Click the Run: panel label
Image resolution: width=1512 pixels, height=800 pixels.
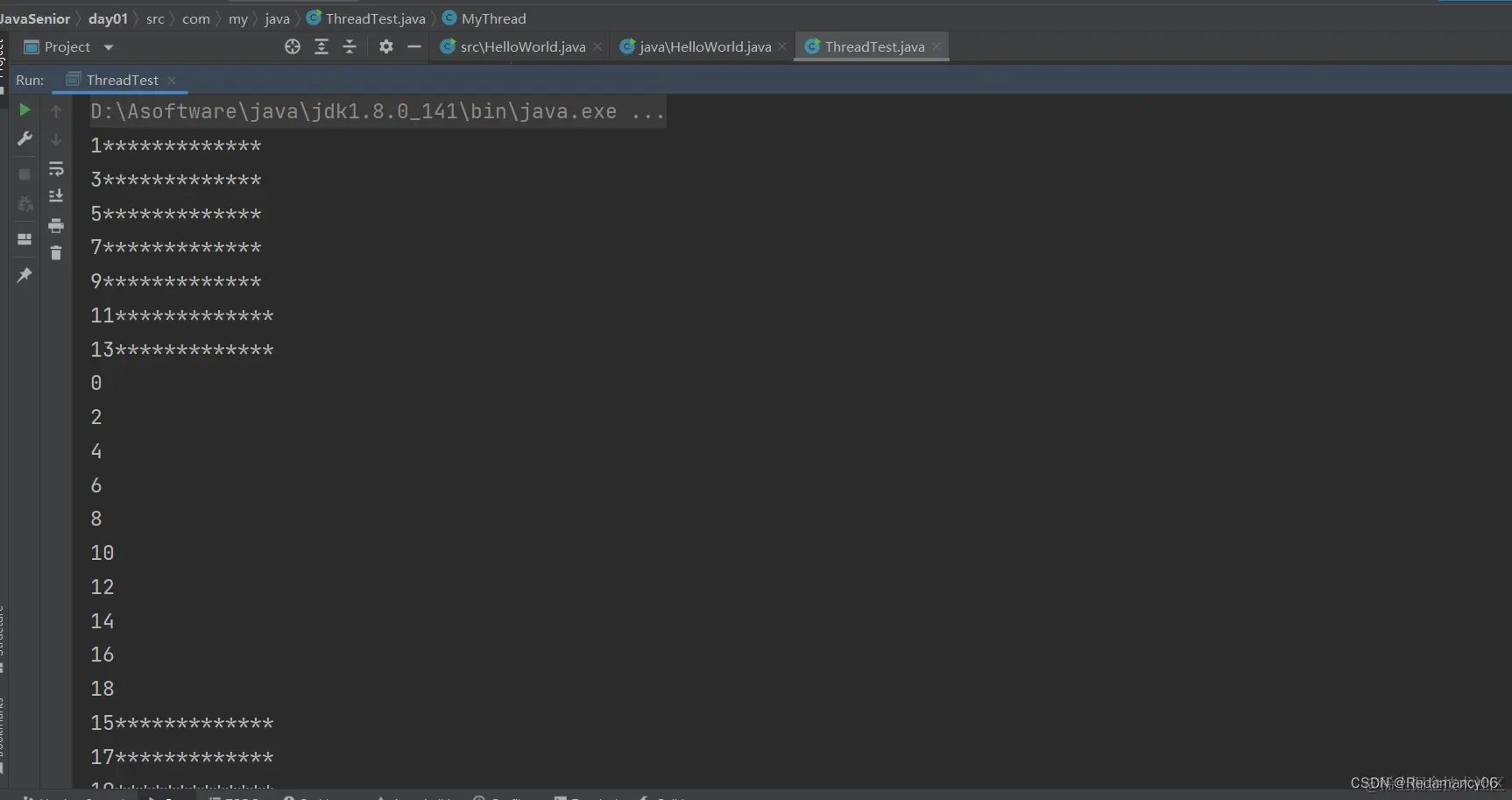click(30, 80)
